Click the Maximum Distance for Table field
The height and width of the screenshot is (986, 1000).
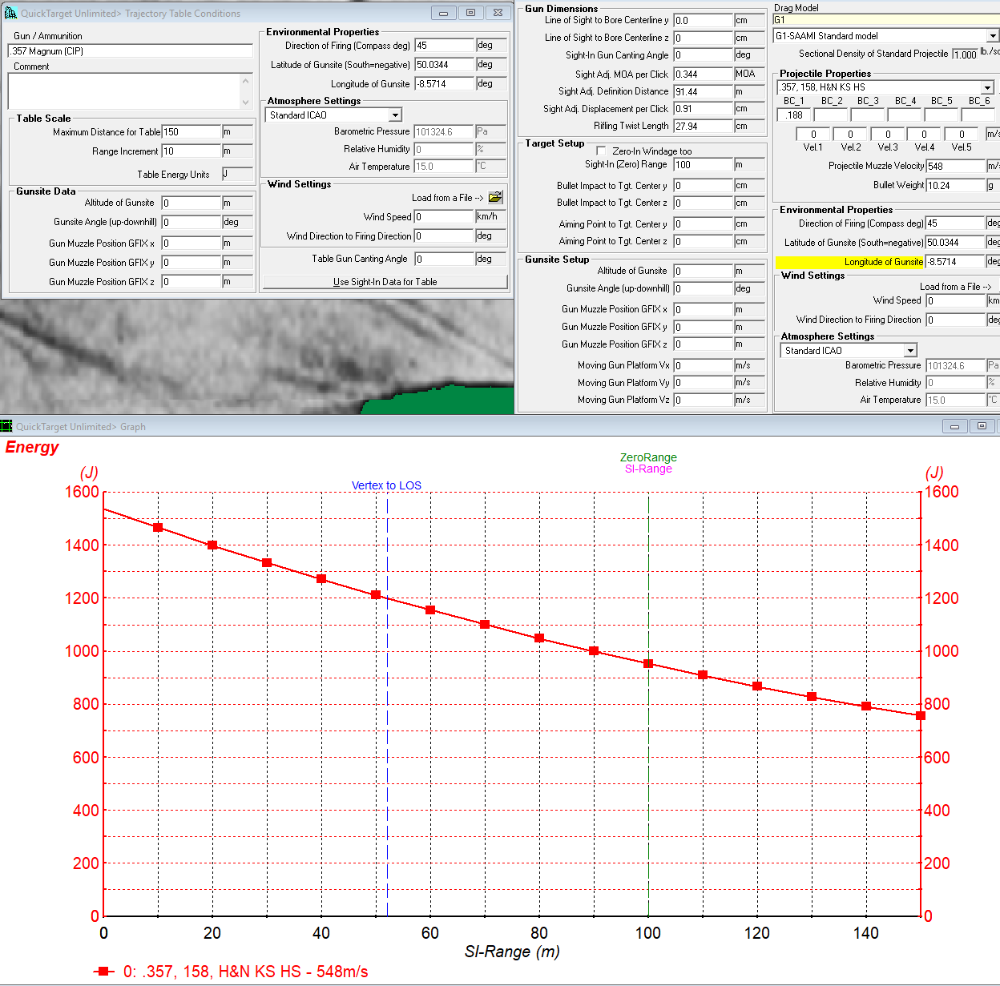point(191,132)
